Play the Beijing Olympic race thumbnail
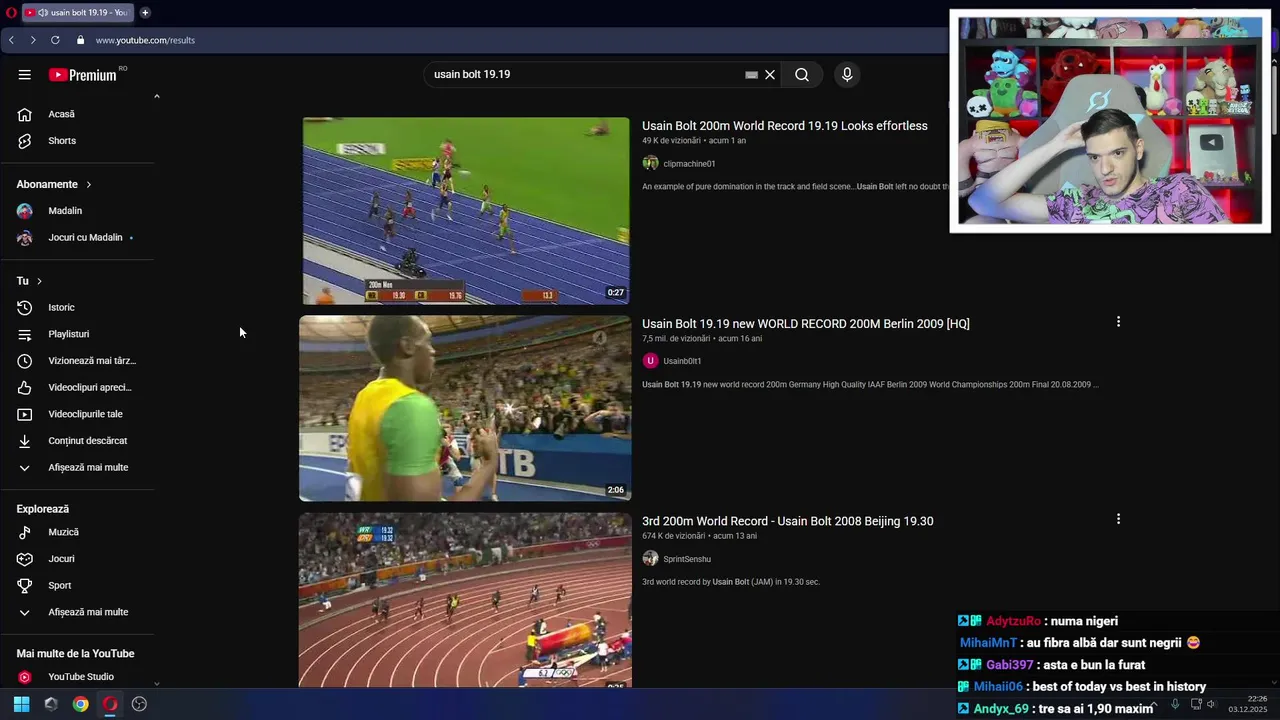This screenshot has height=720, width=1280. point(465,600)
